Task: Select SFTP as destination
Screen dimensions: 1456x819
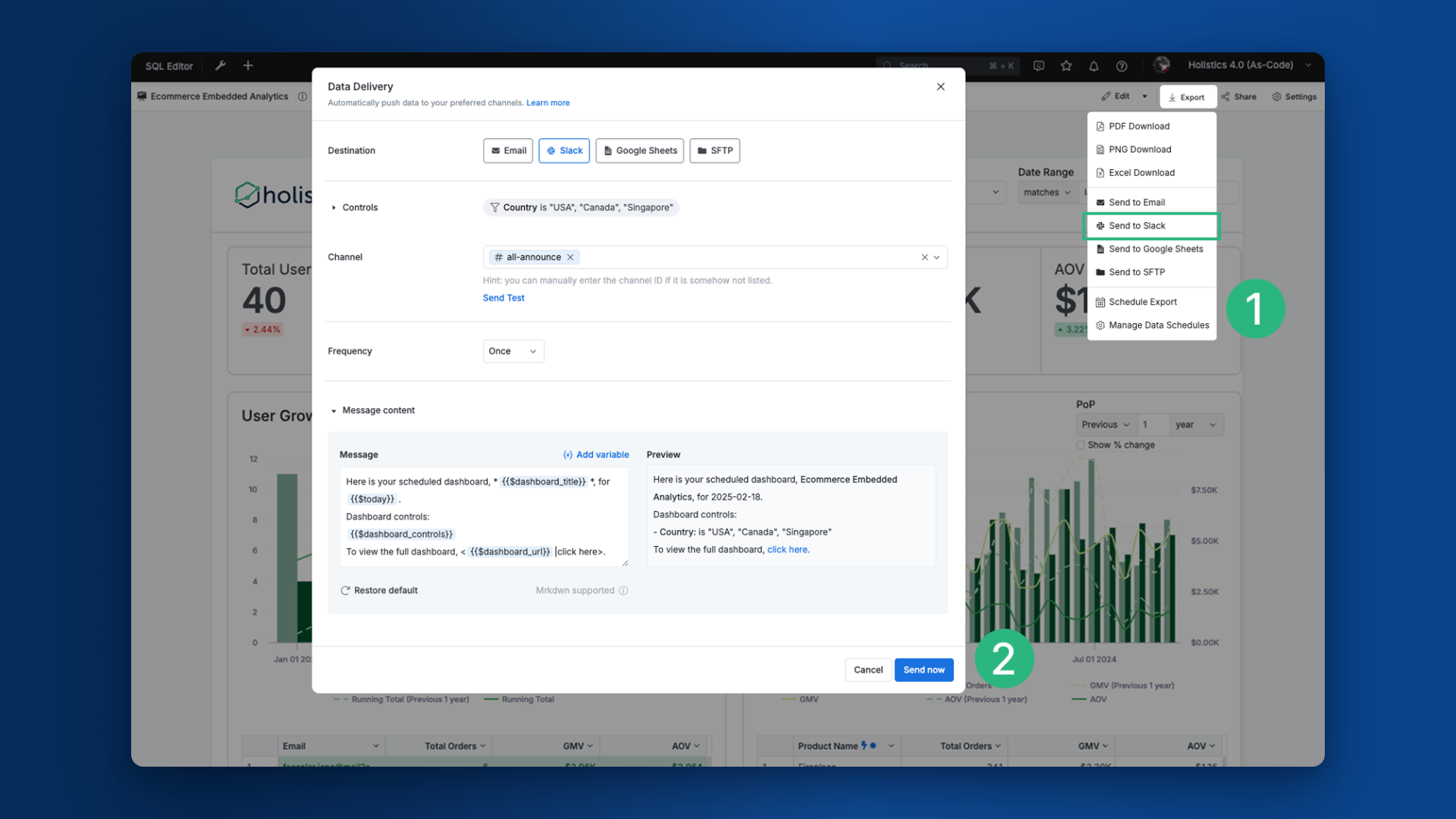Action: [714, 151]
